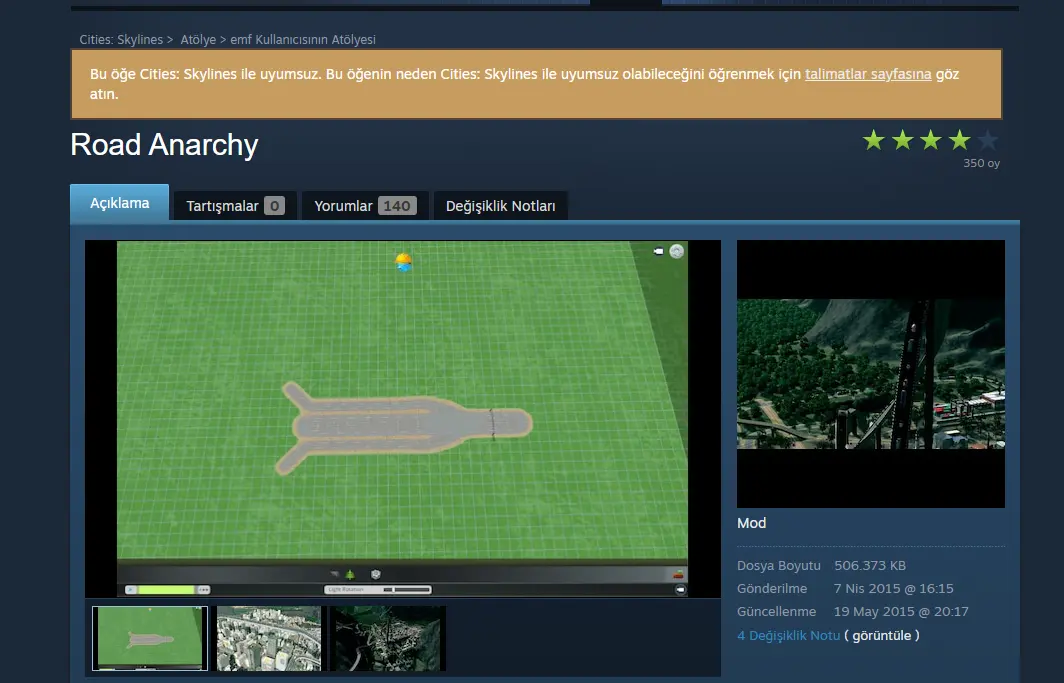Click the 19 May 2015 @ 20:17 date
Image resolution: width=1064 pixels, height=683 pixels.
(901, 611)
